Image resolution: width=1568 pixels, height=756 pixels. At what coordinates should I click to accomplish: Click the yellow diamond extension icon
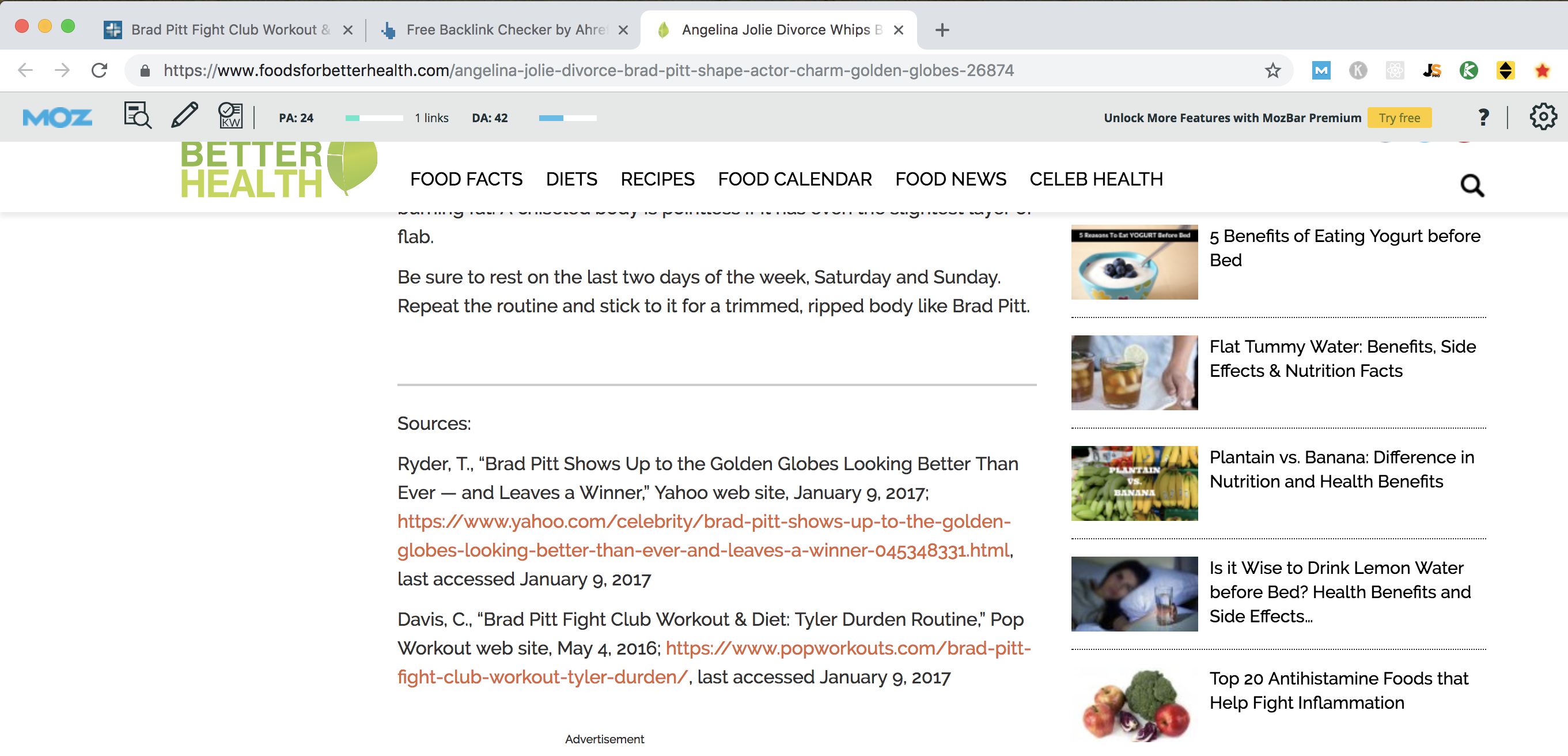coord(1505,71)
